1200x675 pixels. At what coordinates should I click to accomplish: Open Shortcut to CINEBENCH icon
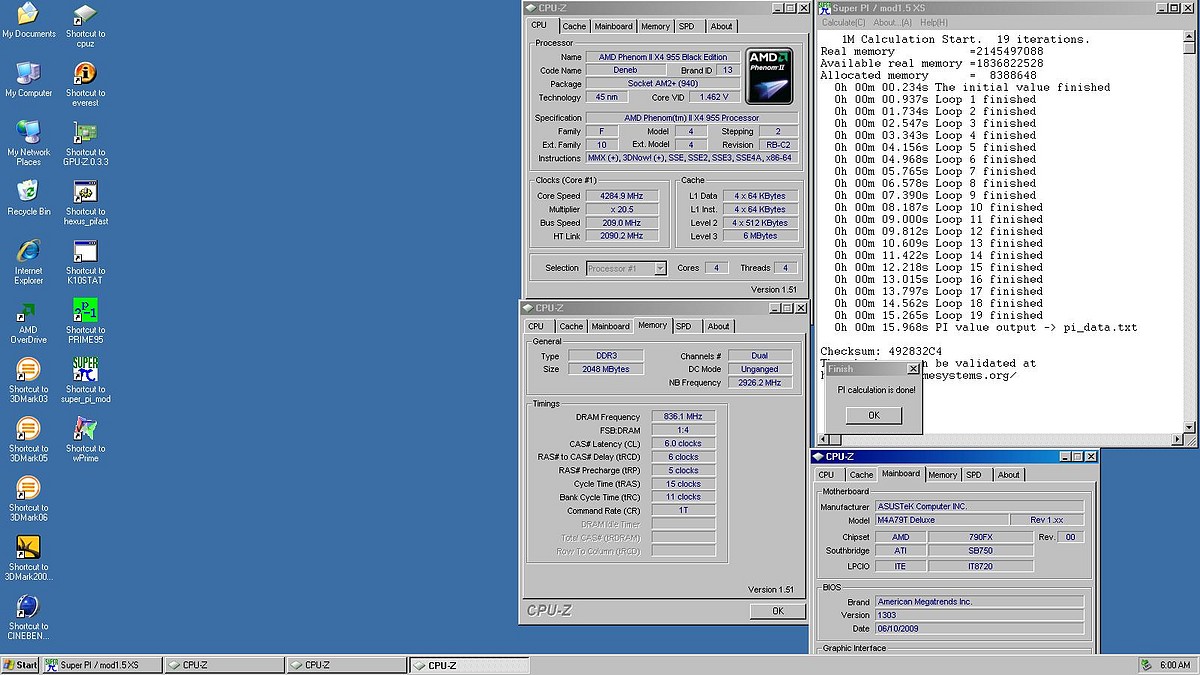[x=29, y=617]
